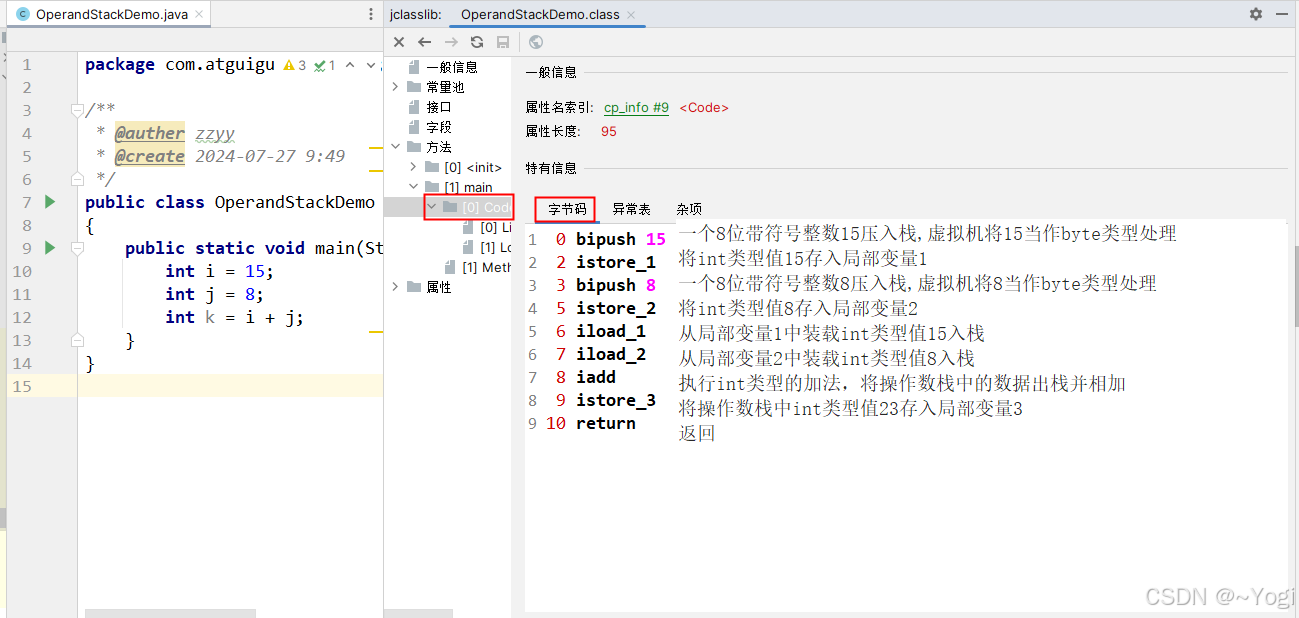The height and width of the screenshot is (618, 1299).
Task: Select 一般信息 in the class tree
Action: coord(451,67)
